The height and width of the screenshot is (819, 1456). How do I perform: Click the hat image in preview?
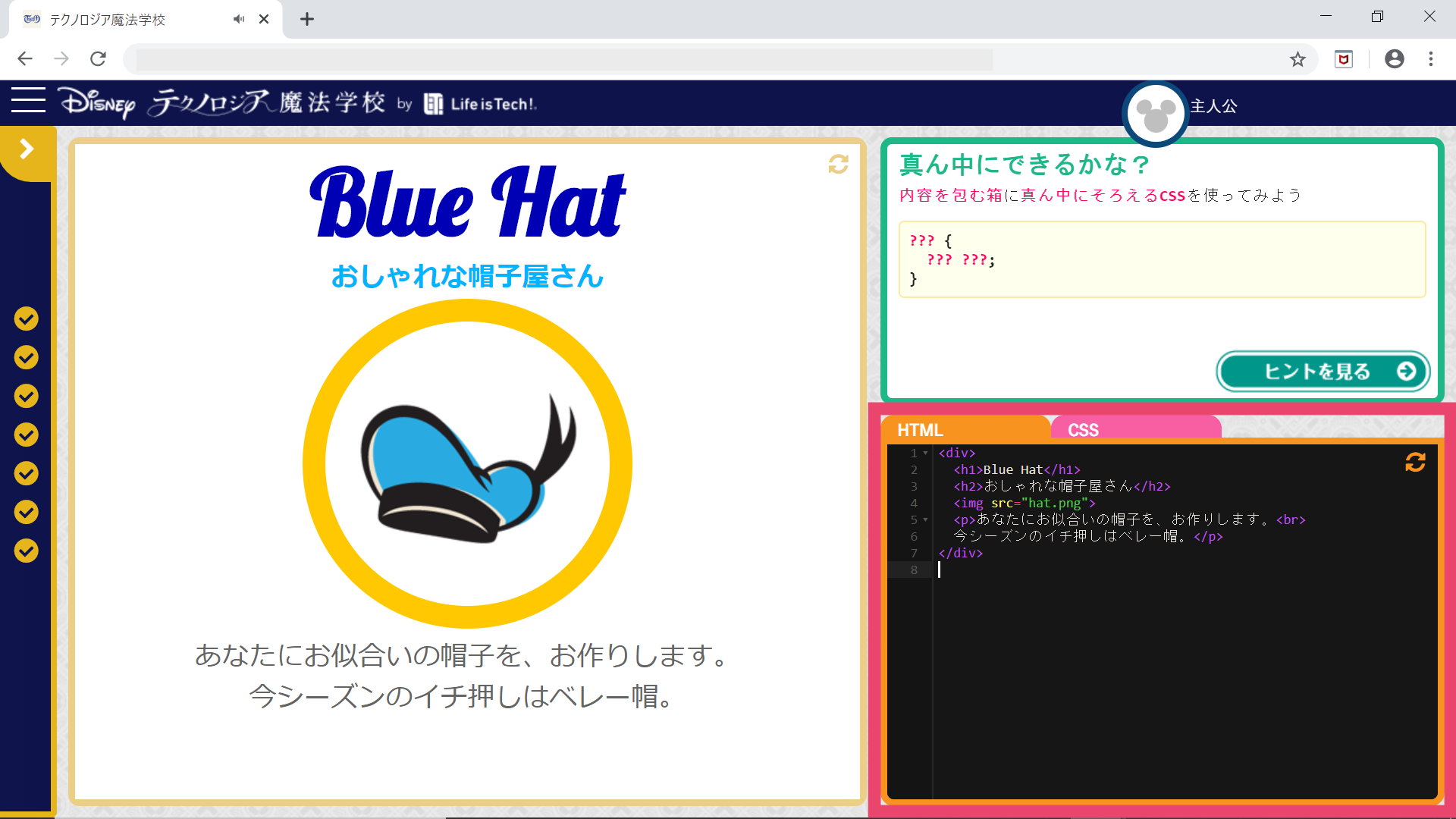pyautogui.click(x=467, y=463)
